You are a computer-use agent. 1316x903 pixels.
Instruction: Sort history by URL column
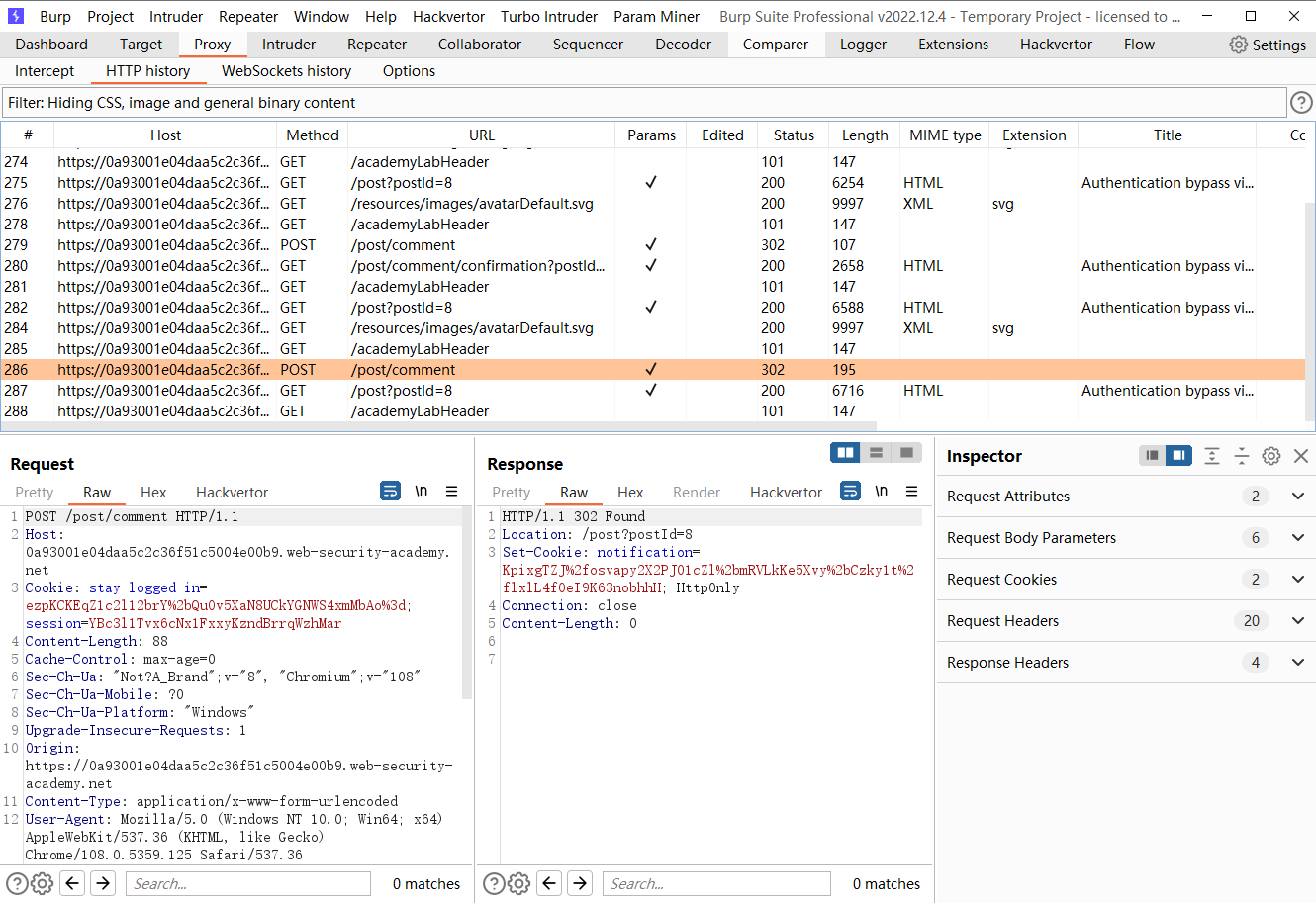[x=482, y=135]
